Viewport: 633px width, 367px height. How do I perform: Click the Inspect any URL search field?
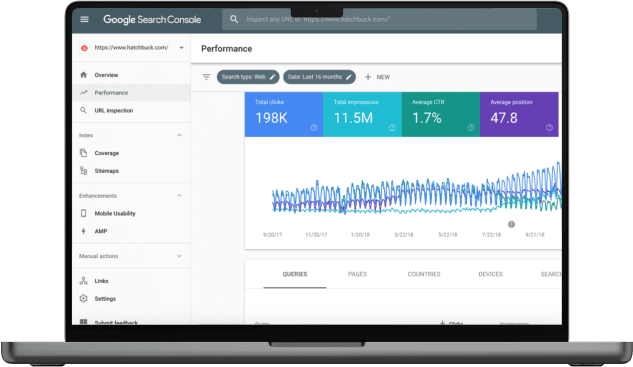point(379,19)
